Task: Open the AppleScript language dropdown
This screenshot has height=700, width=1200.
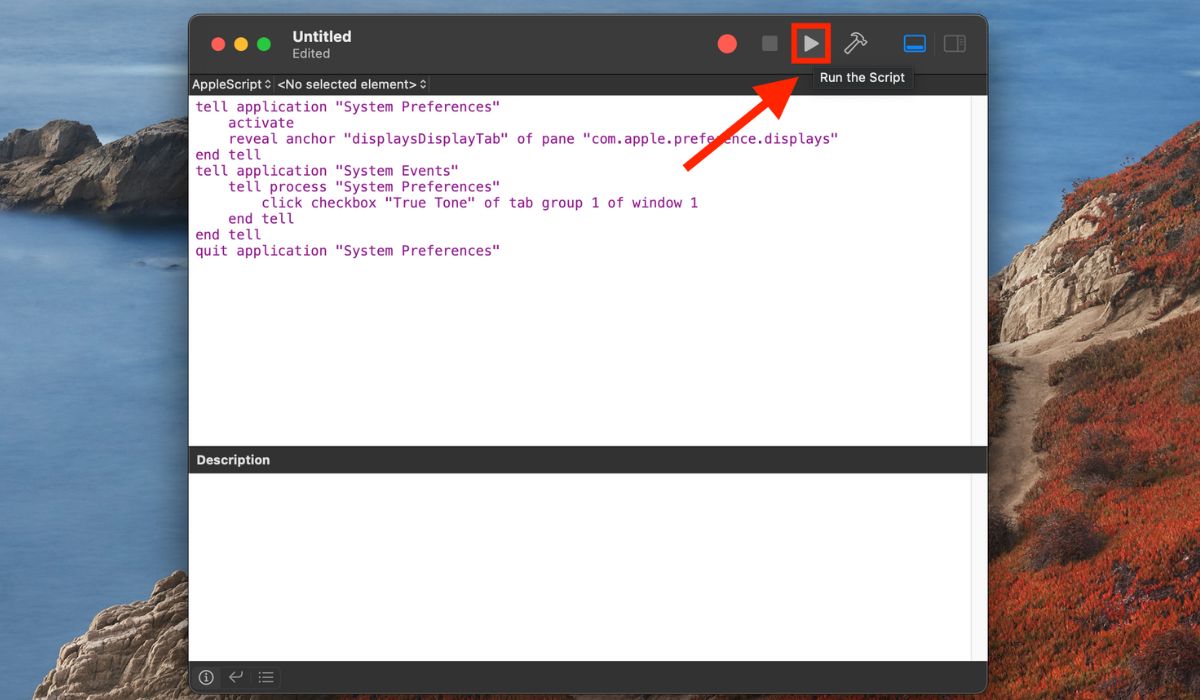Action: [x=232, y=85]
